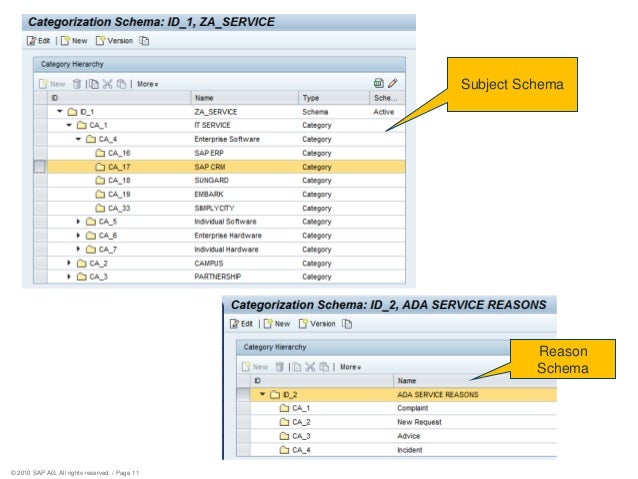The image size is (638, 479).
Task: Expand the CA_5 Individual Software node
Action: pos(78,221)
